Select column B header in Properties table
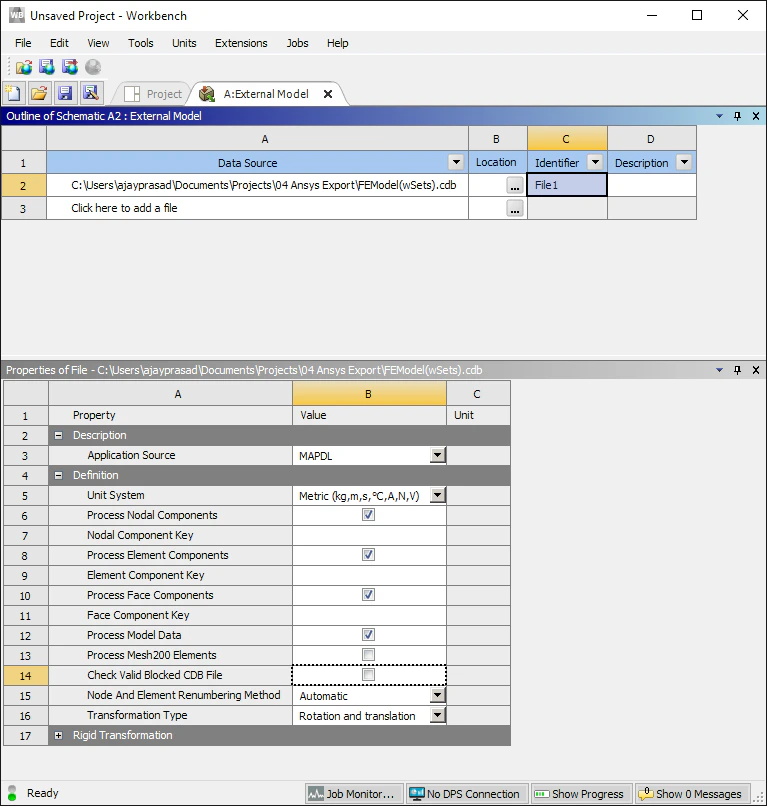The height and width of the screenshot is (806, 767). coord(369,394)
